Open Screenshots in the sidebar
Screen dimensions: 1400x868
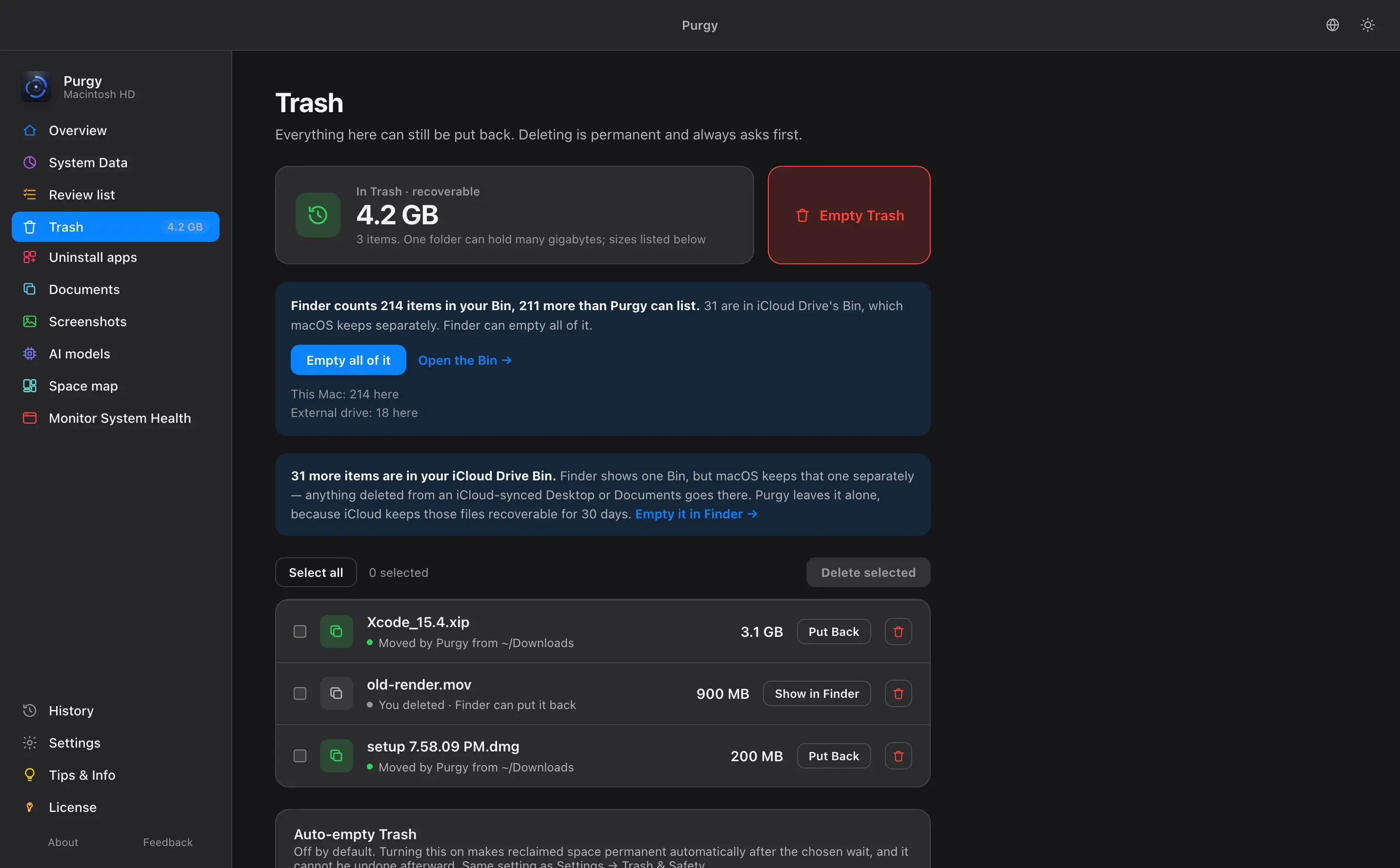[116, 321]
